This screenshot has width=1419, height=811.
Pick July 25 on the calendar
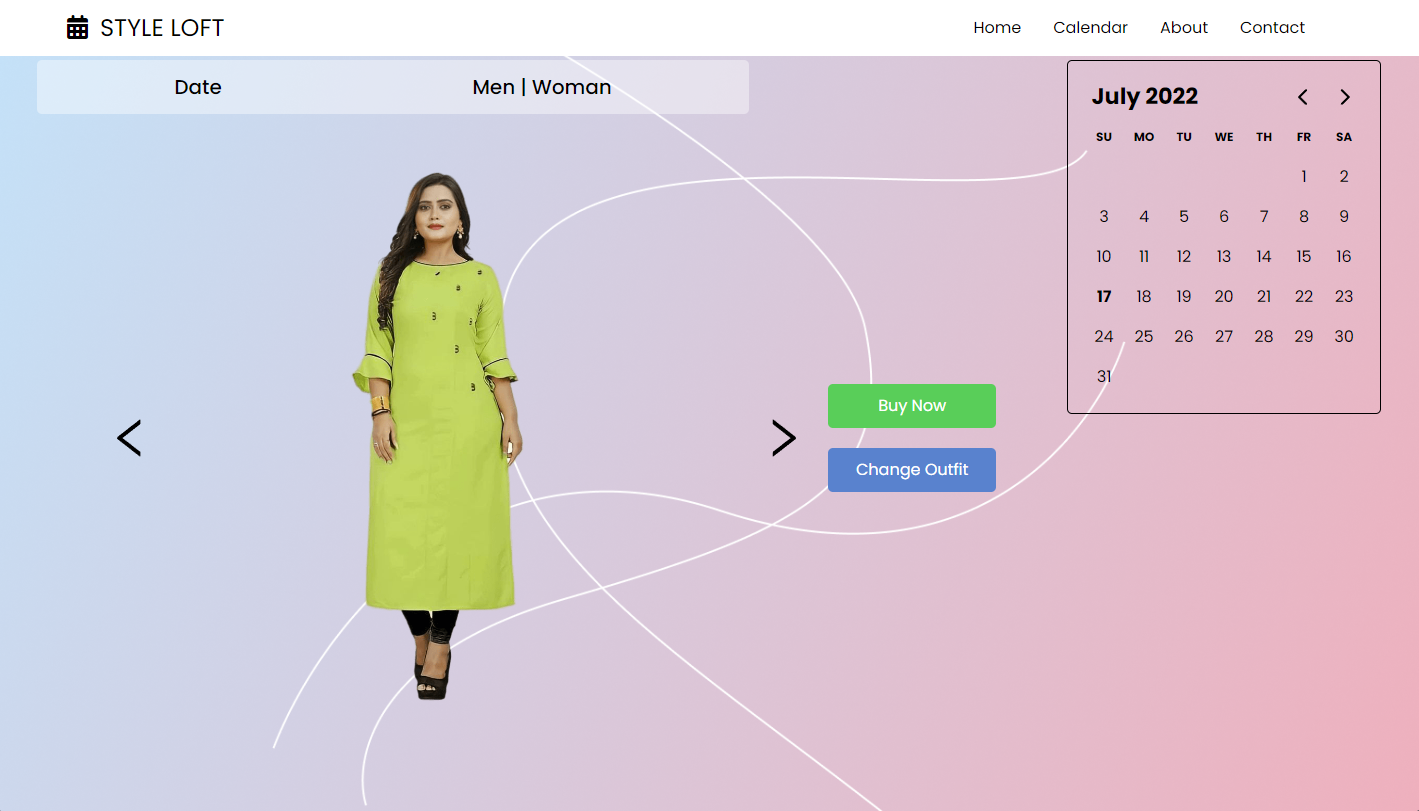point(1144,337)
